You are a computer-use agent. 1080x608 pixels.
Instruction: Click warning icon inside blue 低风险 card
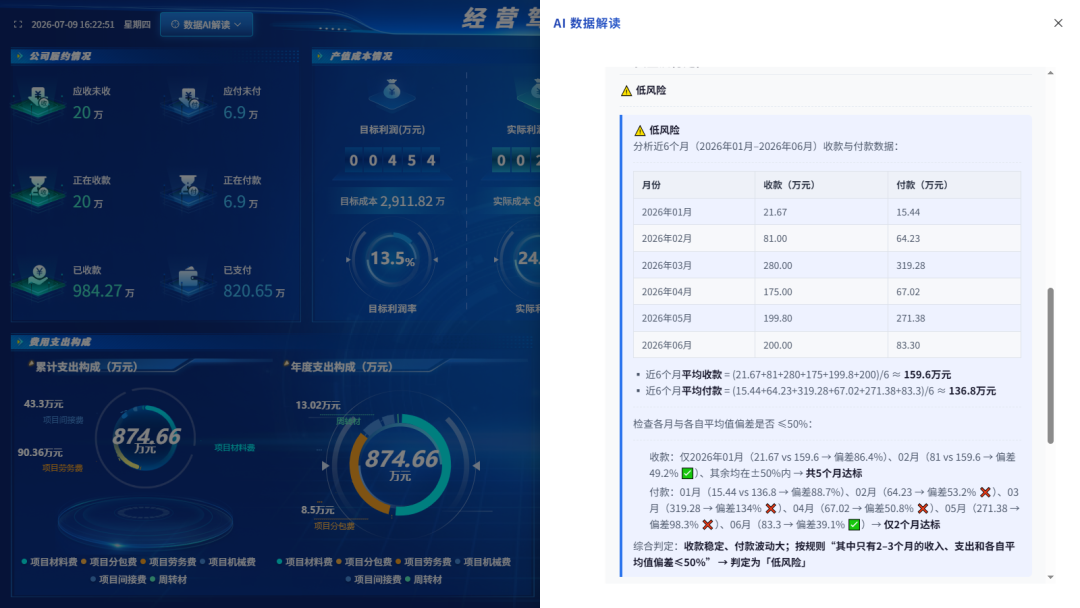[x=640, y=129]
